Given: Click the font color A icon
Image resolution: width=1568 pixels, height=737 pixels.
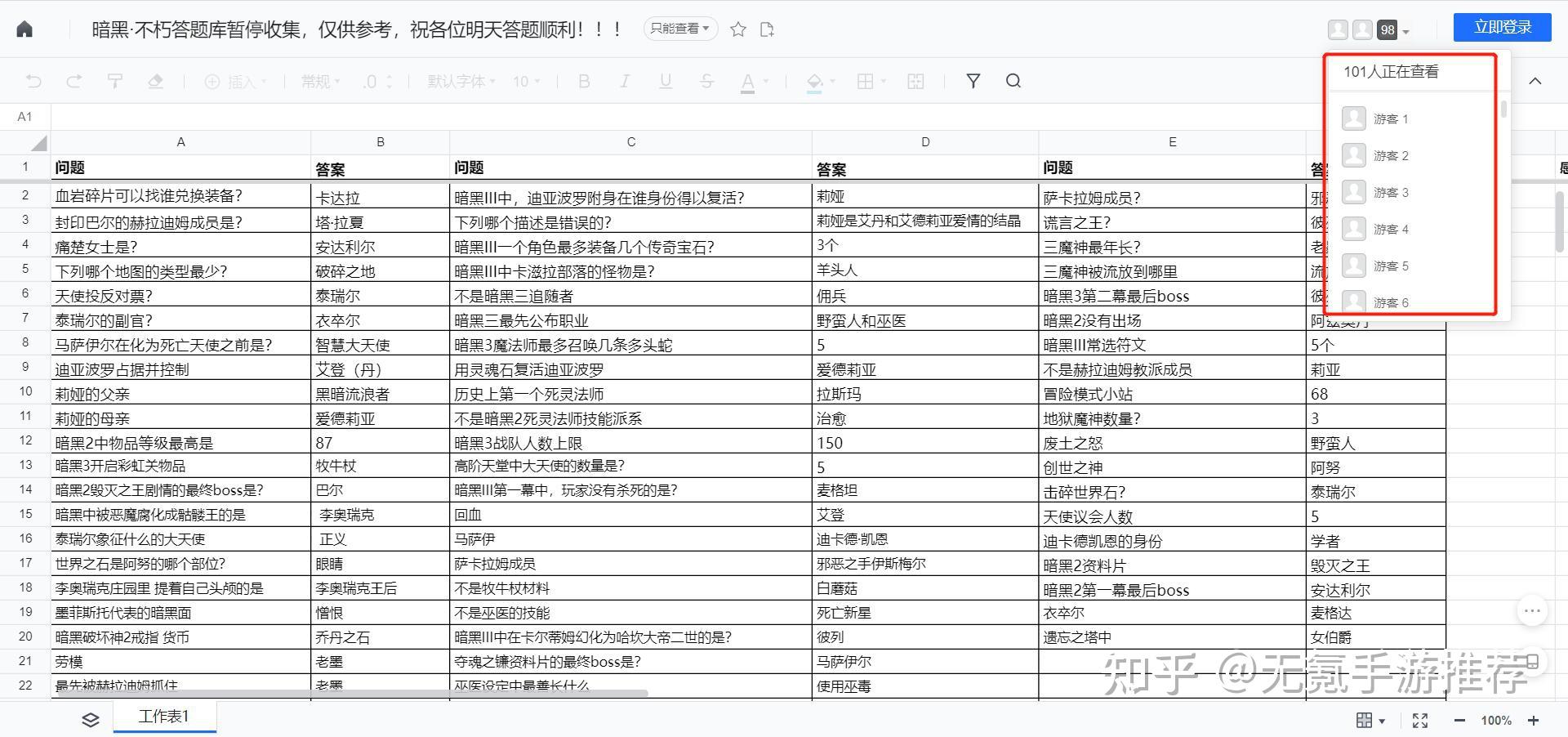Looking at the screenshot, I should point(747,82).
